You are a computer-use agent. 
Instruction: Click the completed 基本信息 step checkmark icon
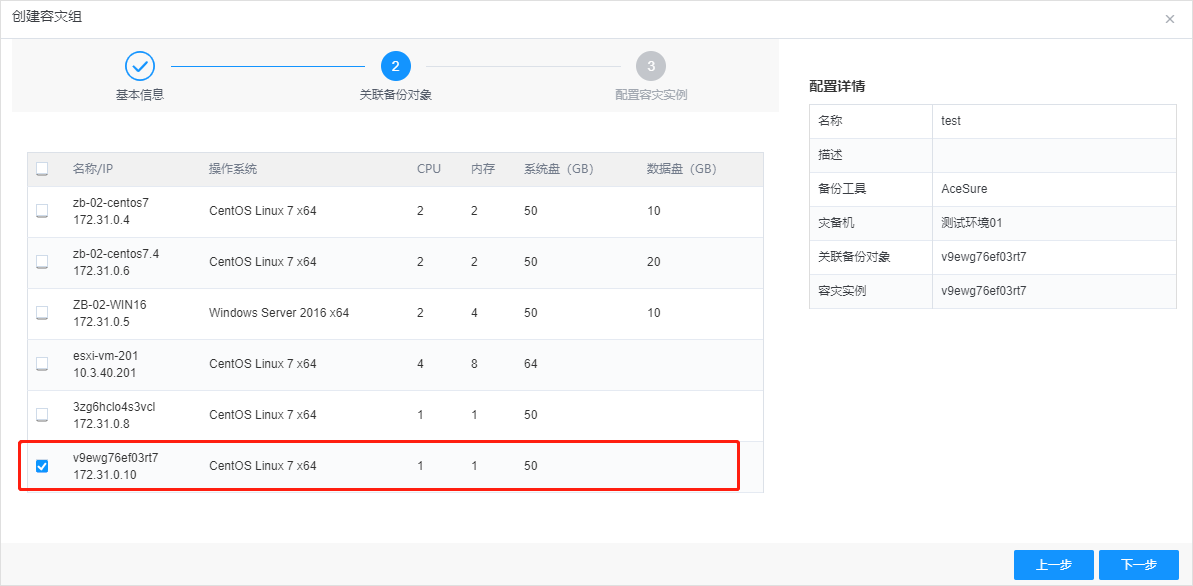139,65
